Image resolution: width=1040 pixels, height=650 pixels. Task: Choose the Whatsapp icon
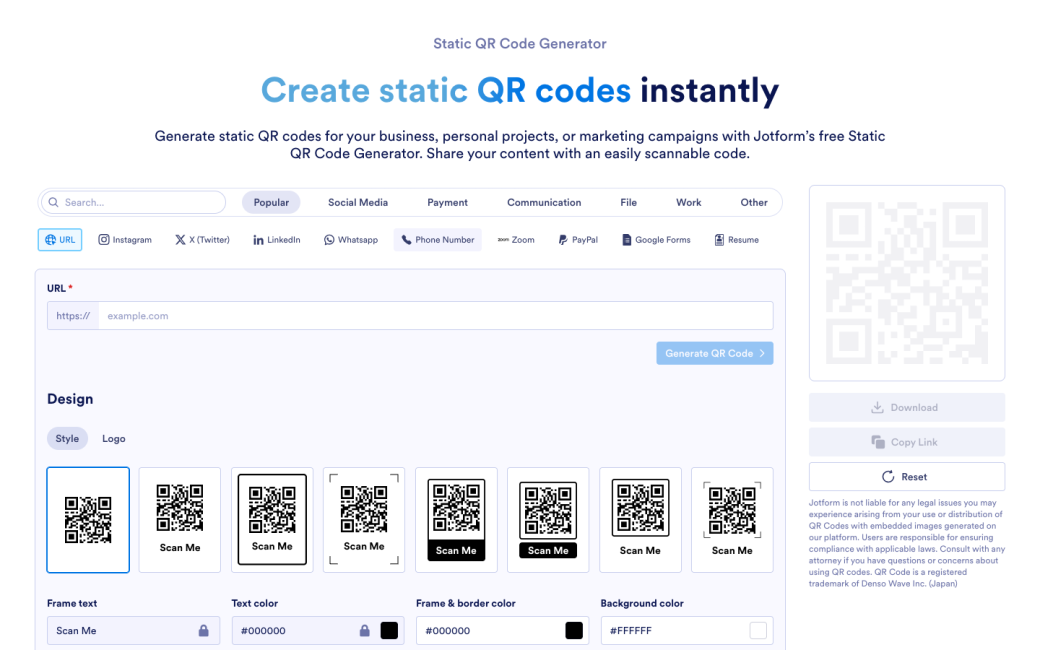click(329, 239)
